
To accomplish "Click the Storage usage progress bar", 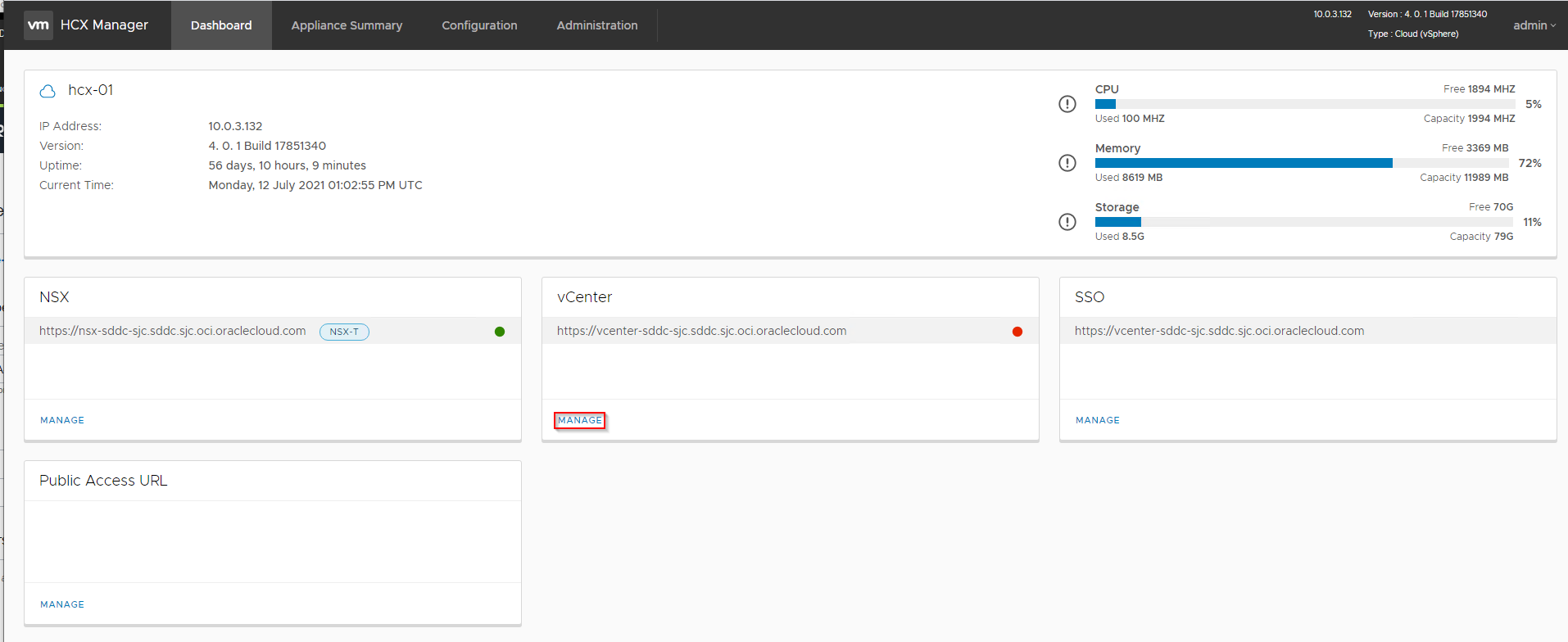I will 1304,222.
